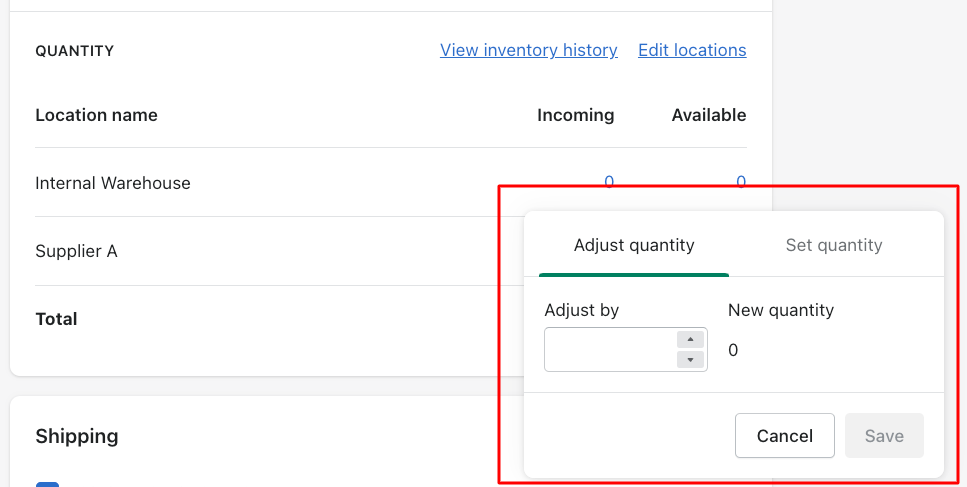The image size is (967, 487).
Task: Switch to Set quantity tab
Action: point(834,245)
